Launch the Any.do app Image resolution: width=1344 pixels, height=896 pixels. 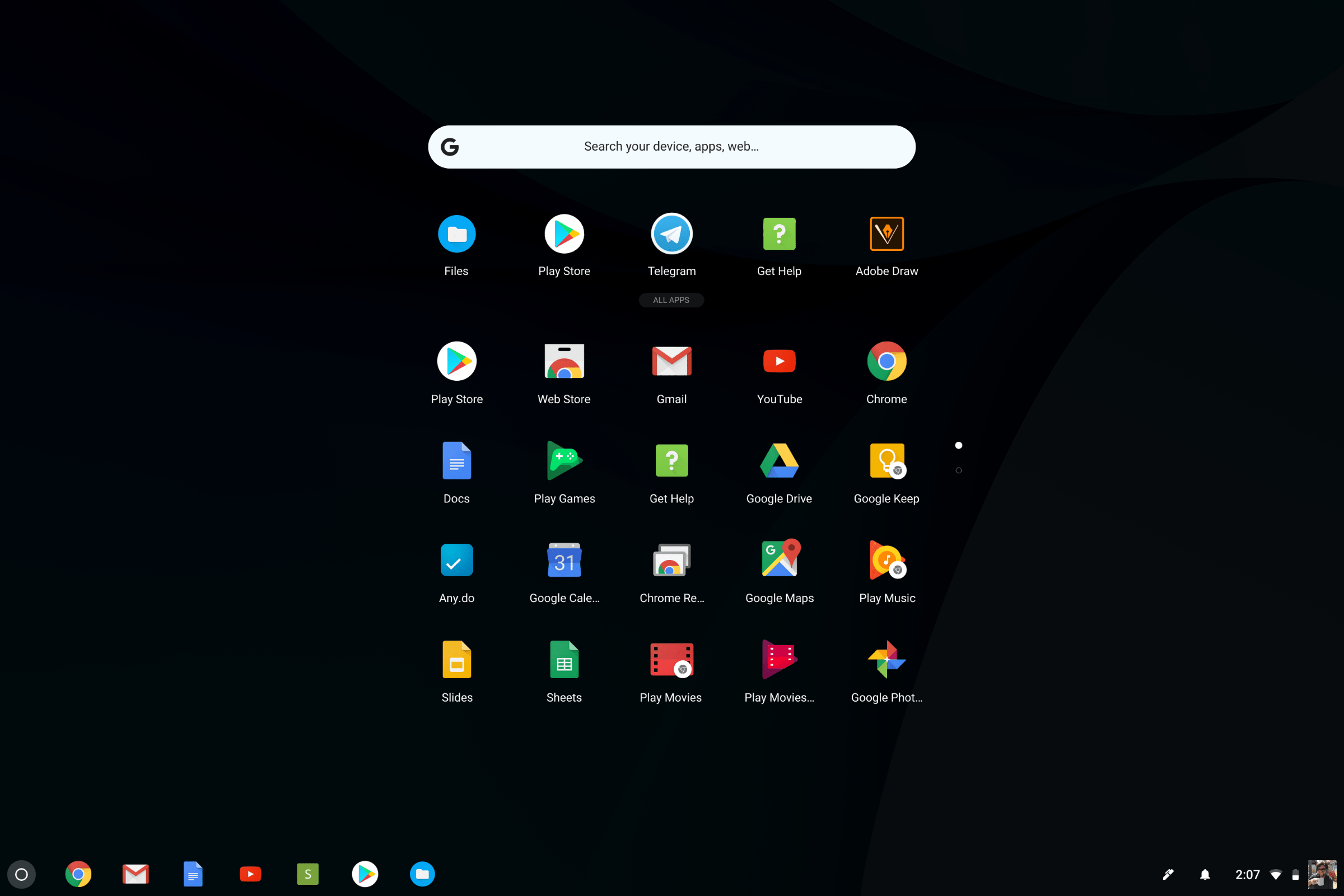click(456, 560)
